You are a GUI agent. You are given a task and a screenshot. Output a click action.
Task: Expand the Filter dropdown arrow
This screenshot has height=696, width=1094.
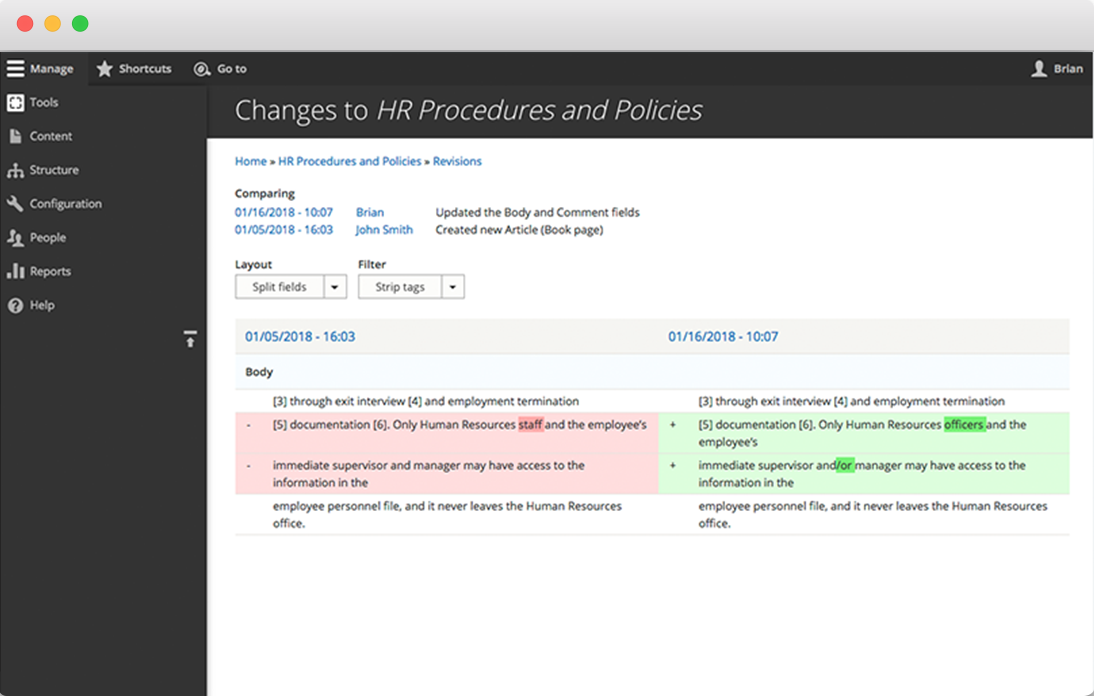point(453,287)
